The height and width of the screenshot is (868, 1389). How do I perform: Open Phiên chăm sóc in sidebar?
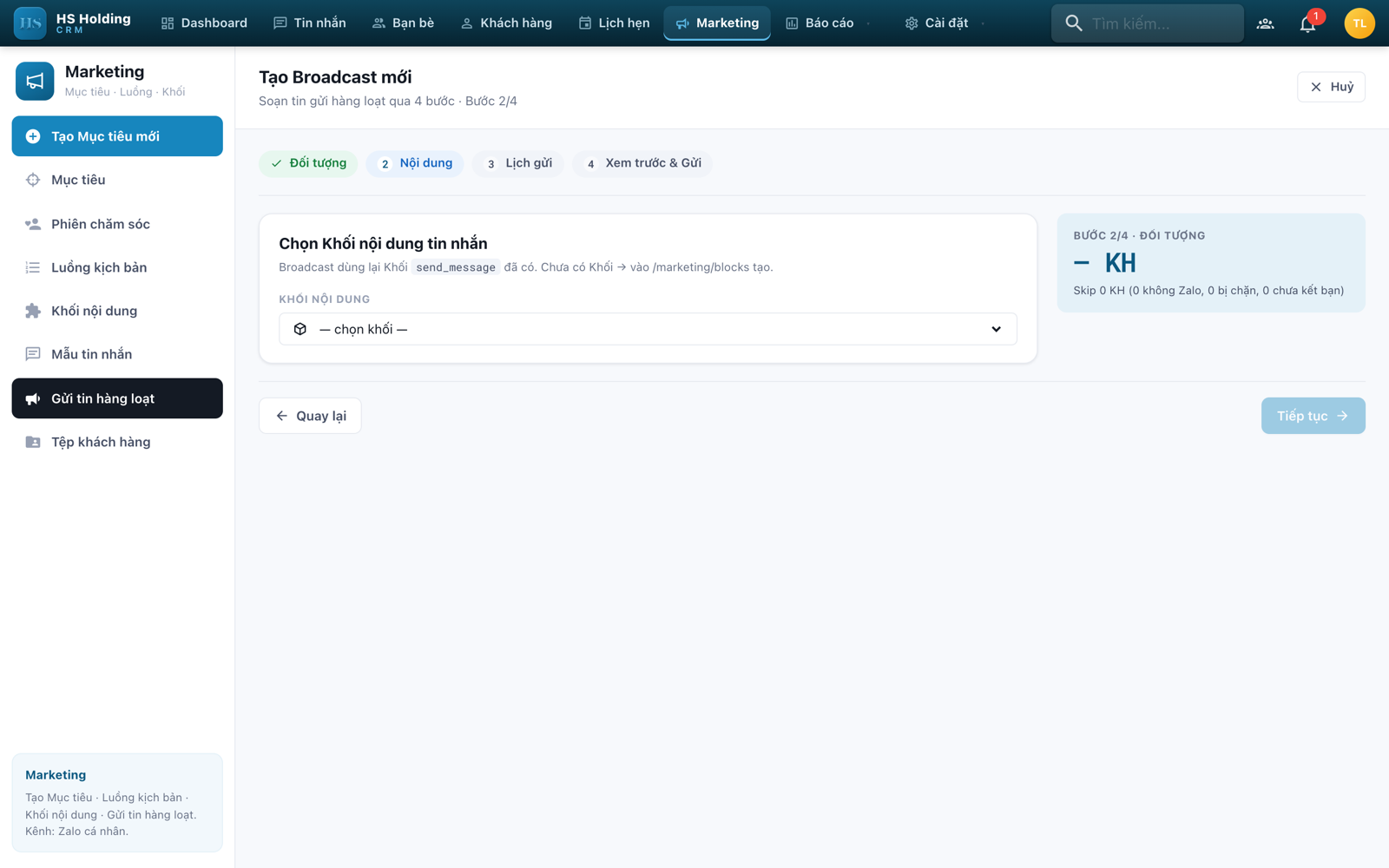click(117, 224)
